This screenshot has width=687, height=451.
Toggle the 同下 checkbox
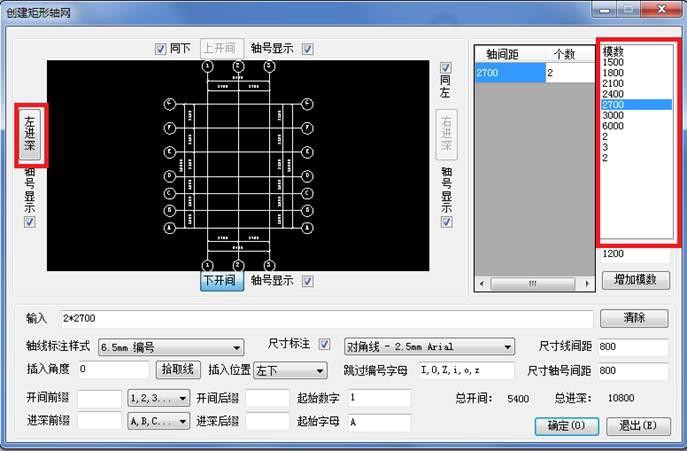coord(160,48)
